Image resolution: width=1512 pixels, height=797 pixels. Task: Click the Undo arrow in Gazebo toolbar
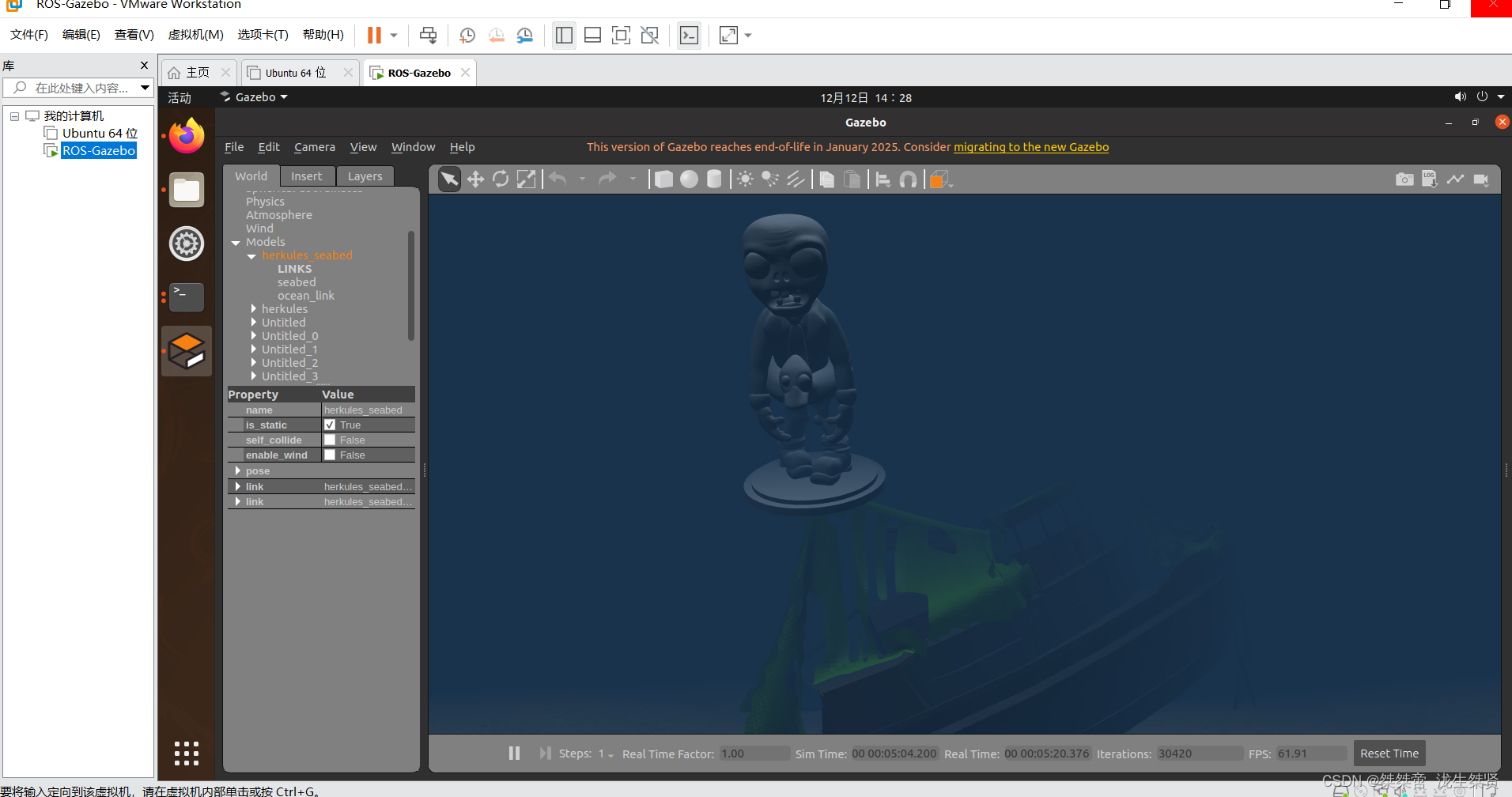coord(558,179)
